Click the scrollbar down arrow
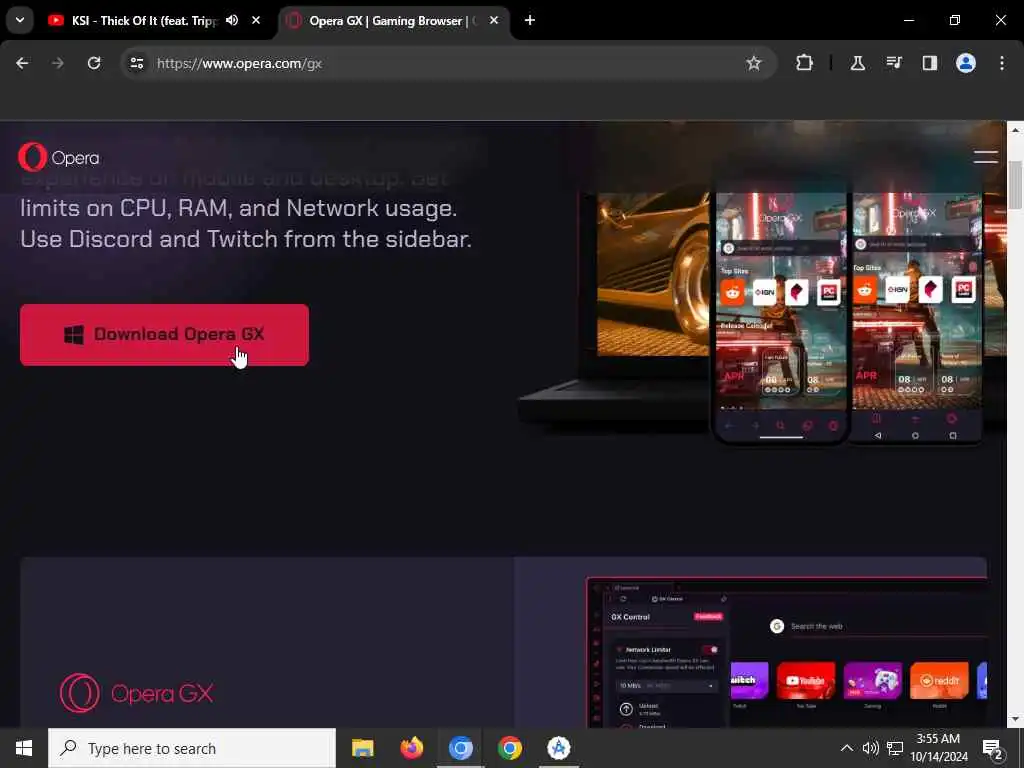Viewport: 1024px width, 768px height. tap(1015, 720)
